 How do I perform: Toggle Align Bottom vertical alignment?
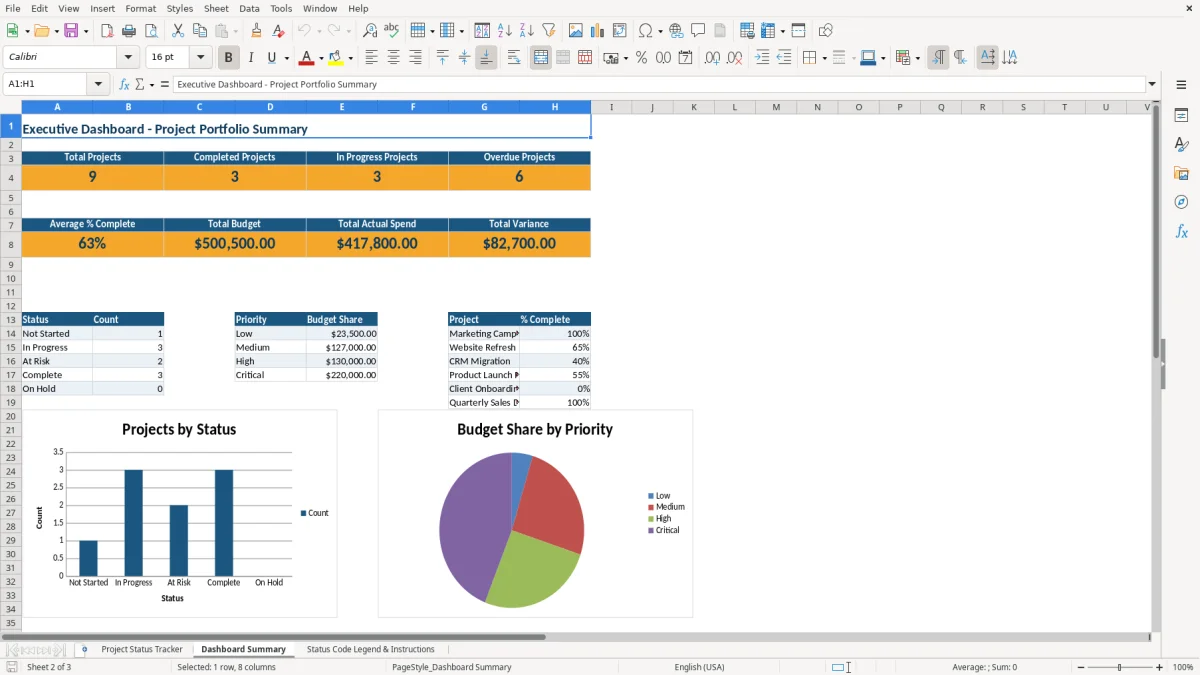486,58
